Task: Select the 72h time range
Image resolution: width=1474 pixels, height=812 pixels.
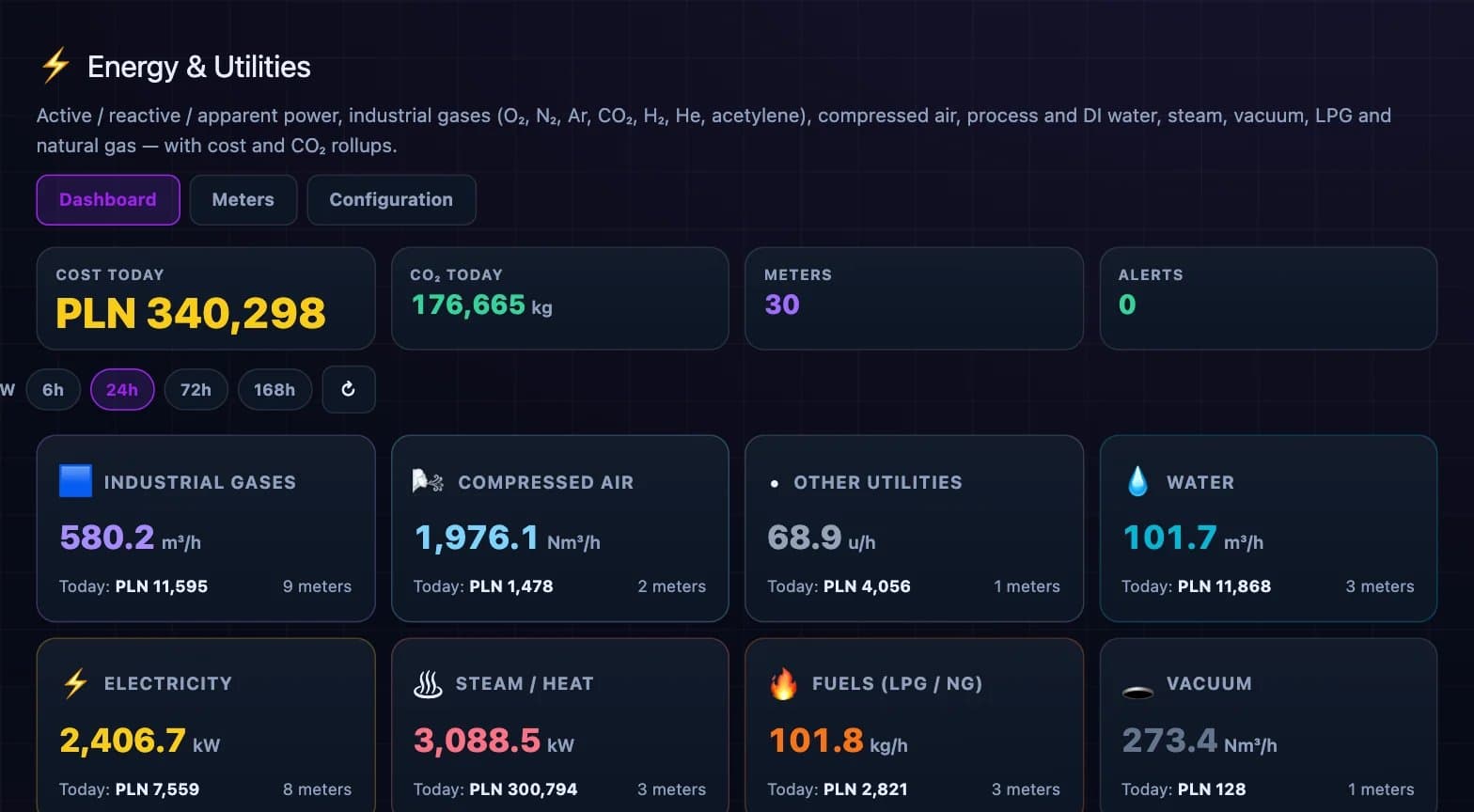Action: (196, 389)
